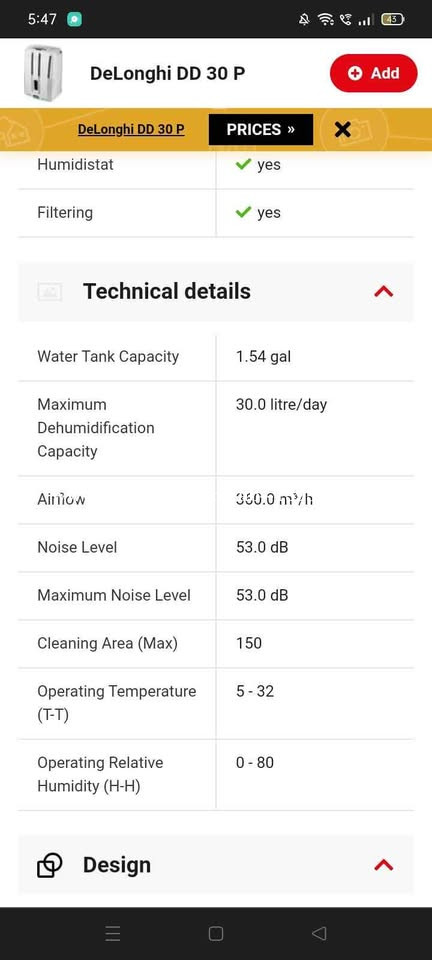Tap the battery indicator in status bar
The width and height of the screenshot is (432, 960).
(x=392, y=20)
